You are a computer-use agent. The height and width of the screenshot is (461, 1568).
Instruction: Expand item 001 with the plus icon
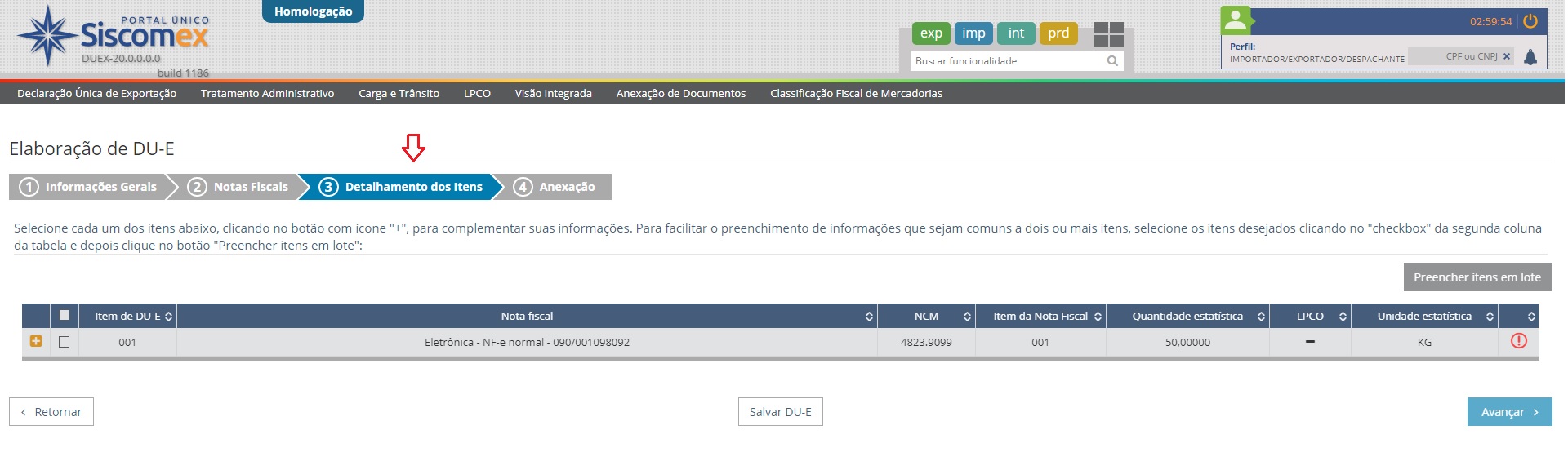pyautogui.click(x=36, y=341)
